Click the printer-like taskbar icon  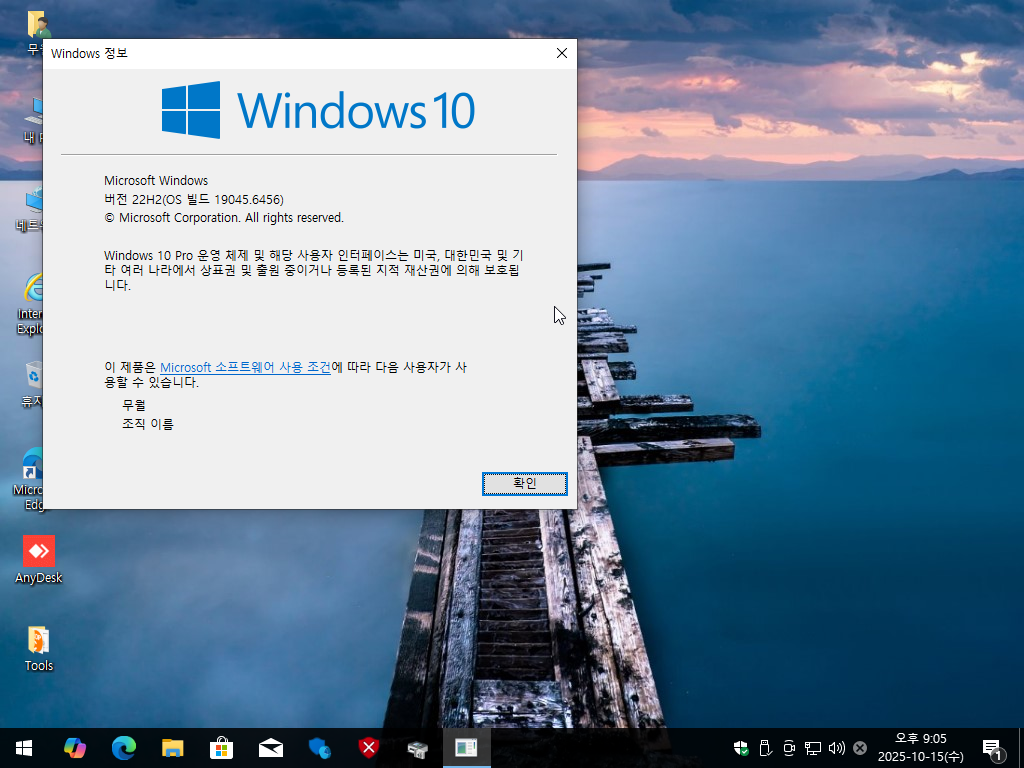(417, 748)
